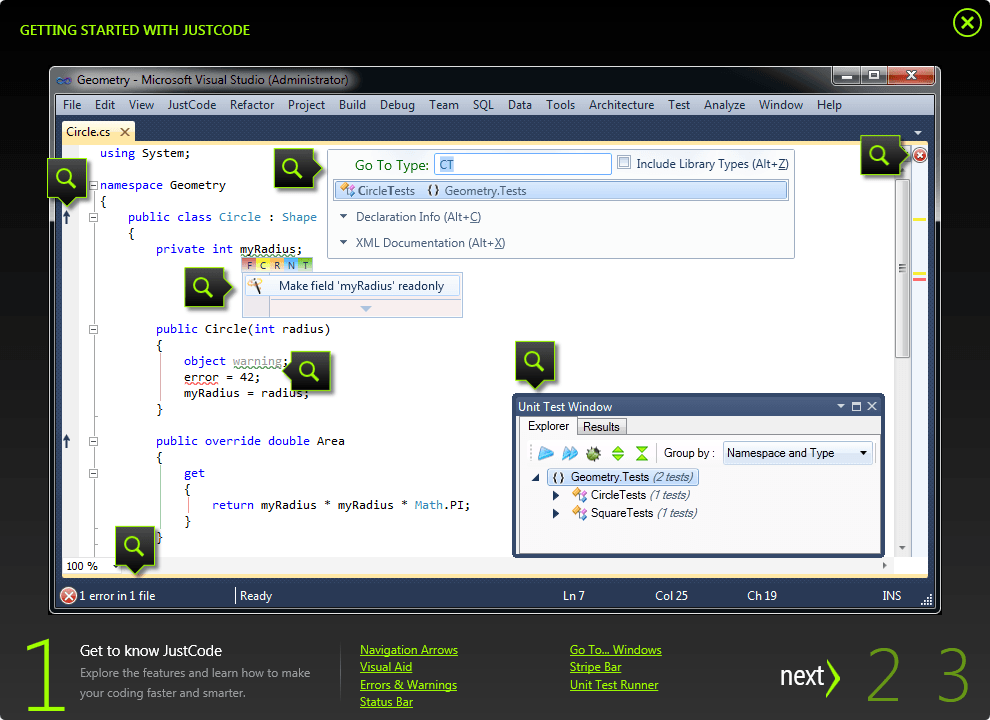
Task: Open the JustCode menu
Action: tap(192, 105)
